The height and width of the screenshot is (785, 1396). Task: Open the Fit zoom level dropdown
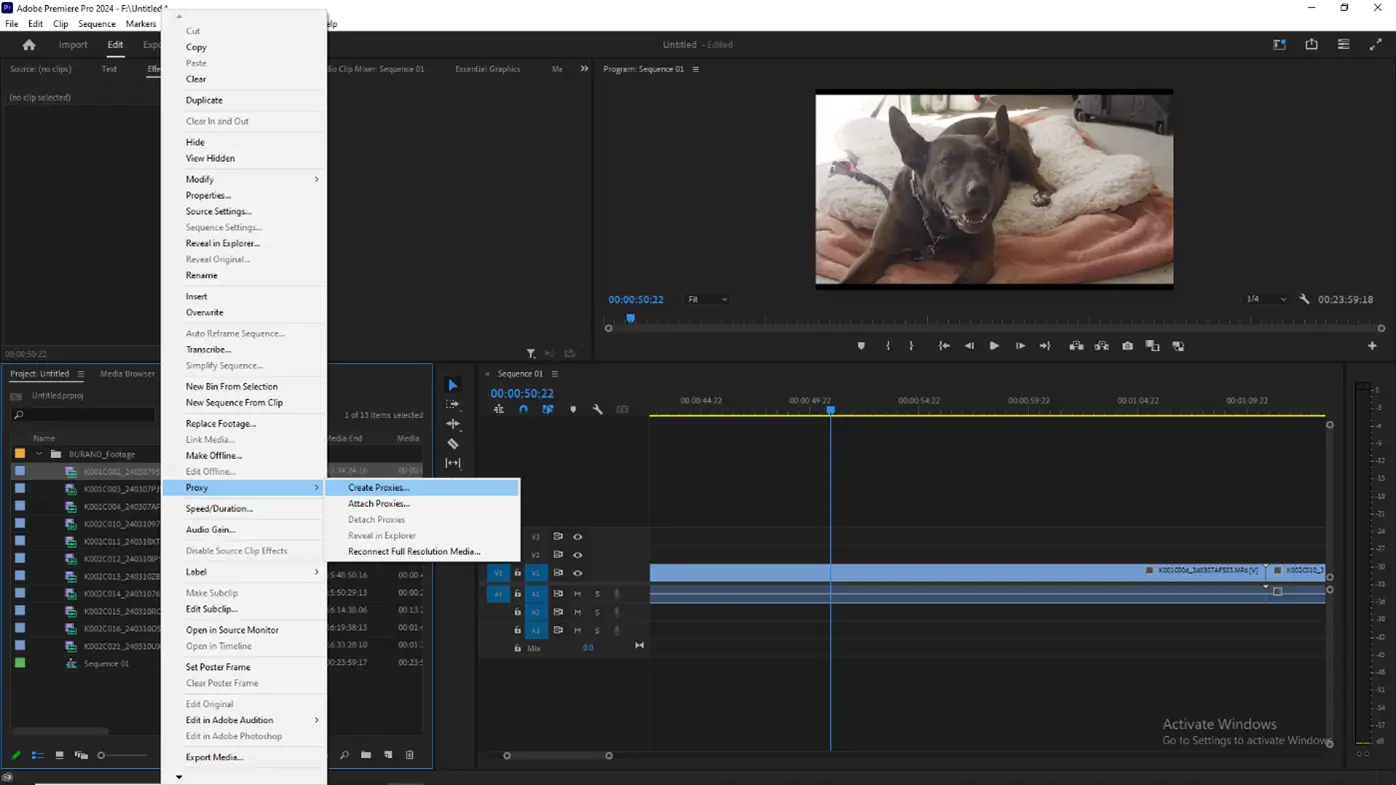[707, 299]
